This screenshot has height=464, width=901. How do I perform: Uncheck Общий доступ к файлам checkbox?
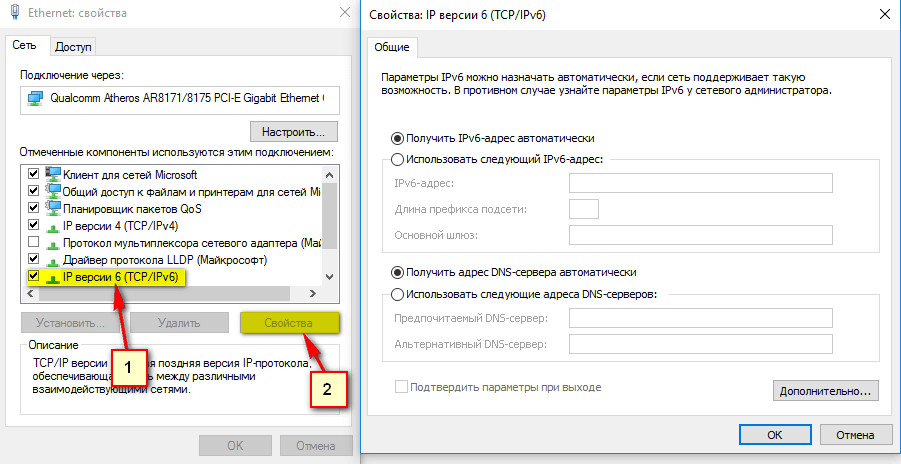point(33,191)
